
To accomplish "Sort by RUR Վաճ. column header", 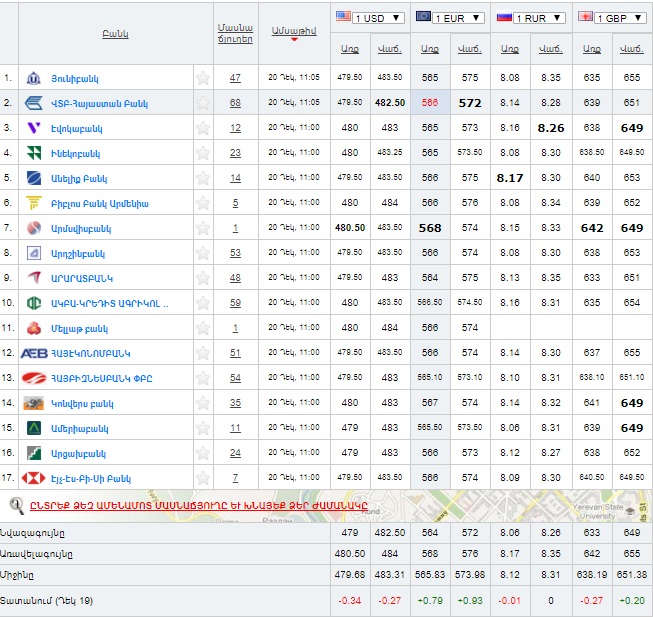I will 551,49.
